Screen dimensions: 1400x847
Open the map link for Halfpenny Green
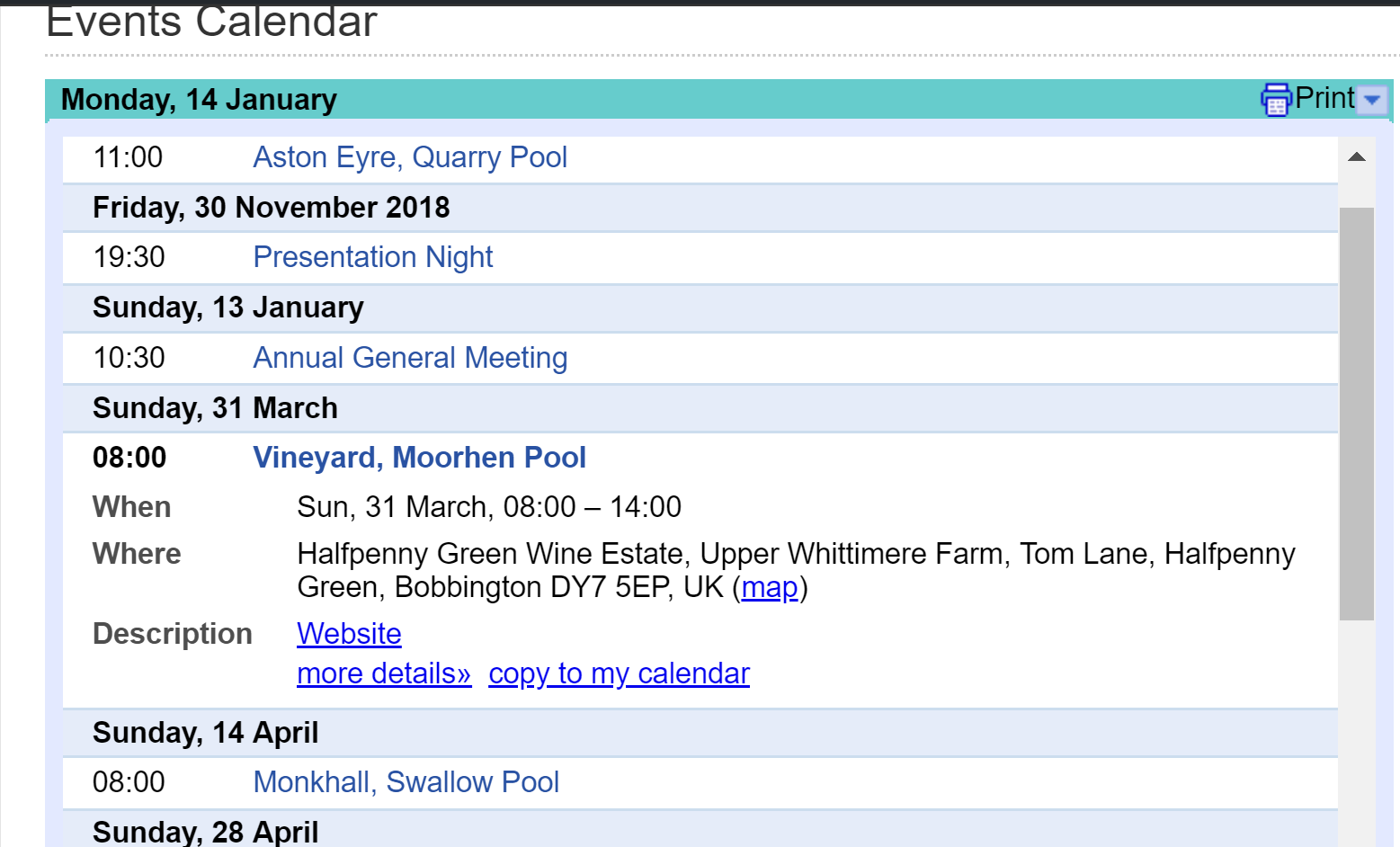point(770,587)
